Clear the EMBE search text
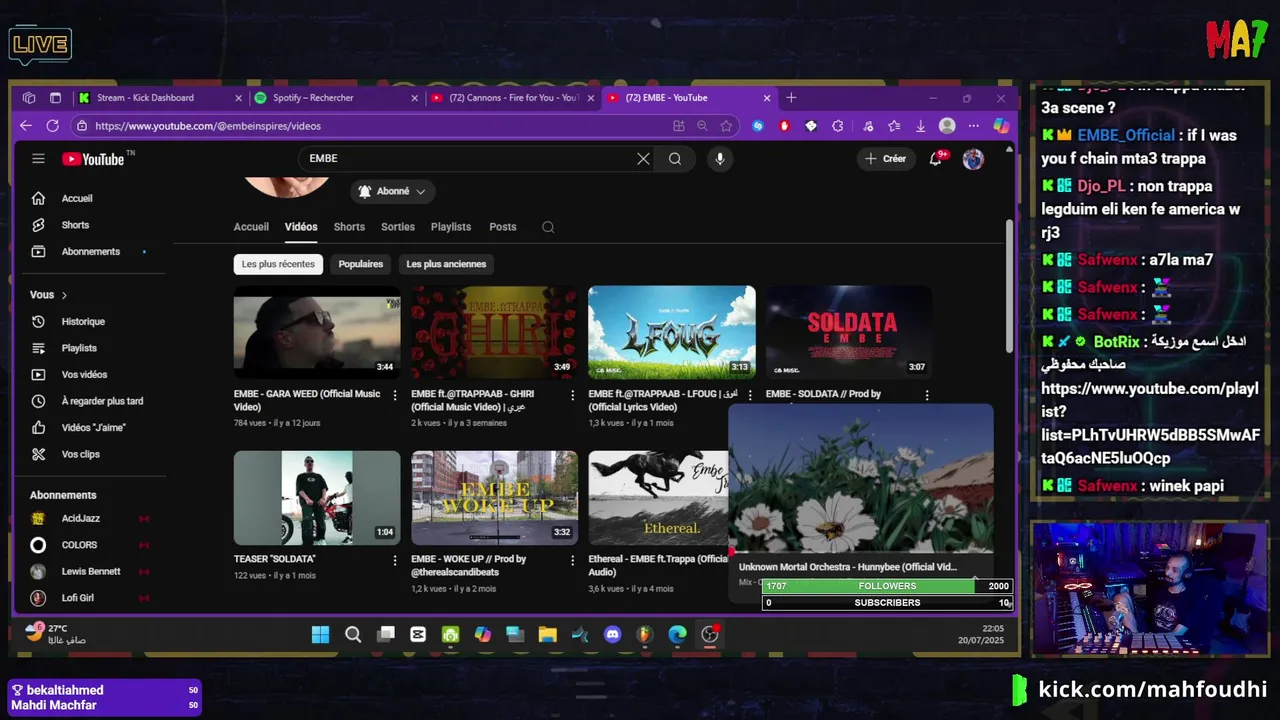1280x720 pixels. [x=643, y=159]
